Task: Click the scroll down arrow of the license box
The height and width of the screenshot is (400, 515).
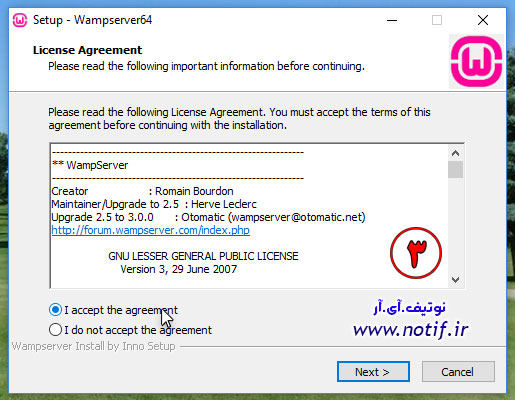Action: point(455,279)
